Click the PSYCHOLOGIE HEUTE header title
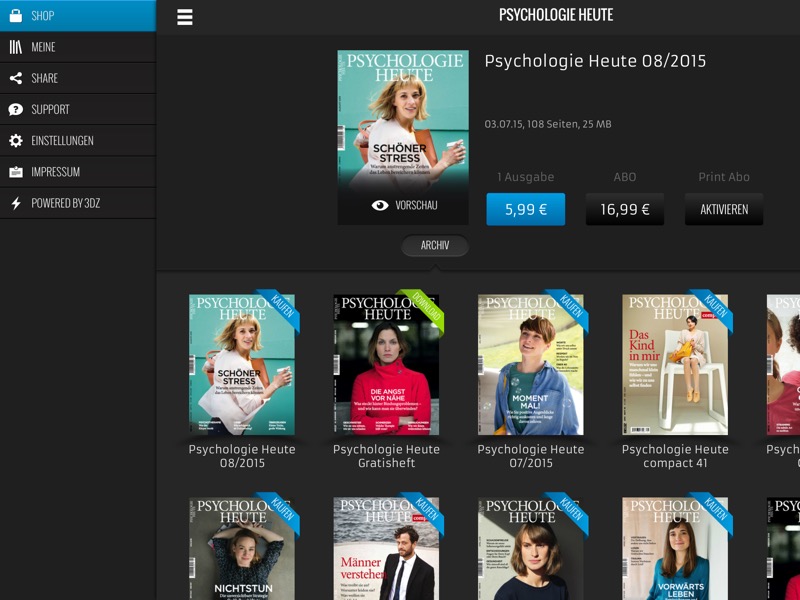 [556, 15]
